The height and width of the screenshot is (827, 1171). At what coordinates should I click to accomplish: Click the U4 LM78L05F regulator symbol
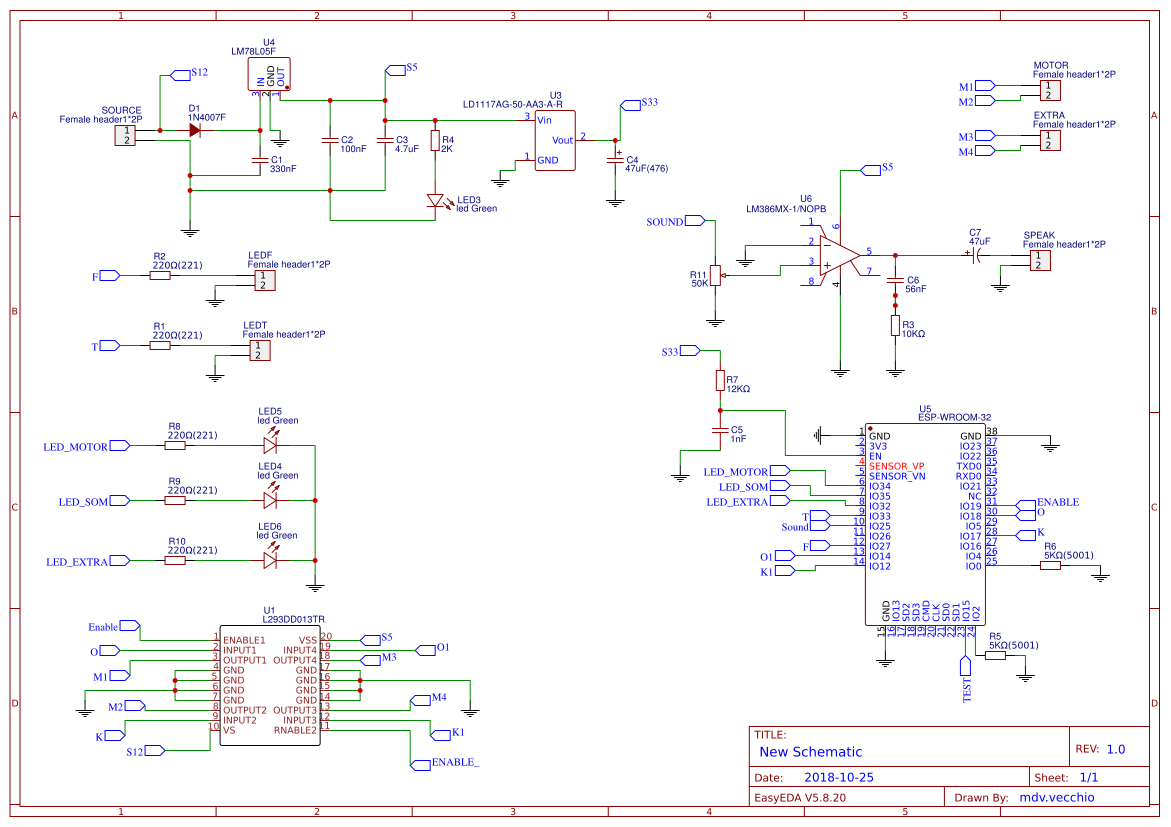coord(269,75)
